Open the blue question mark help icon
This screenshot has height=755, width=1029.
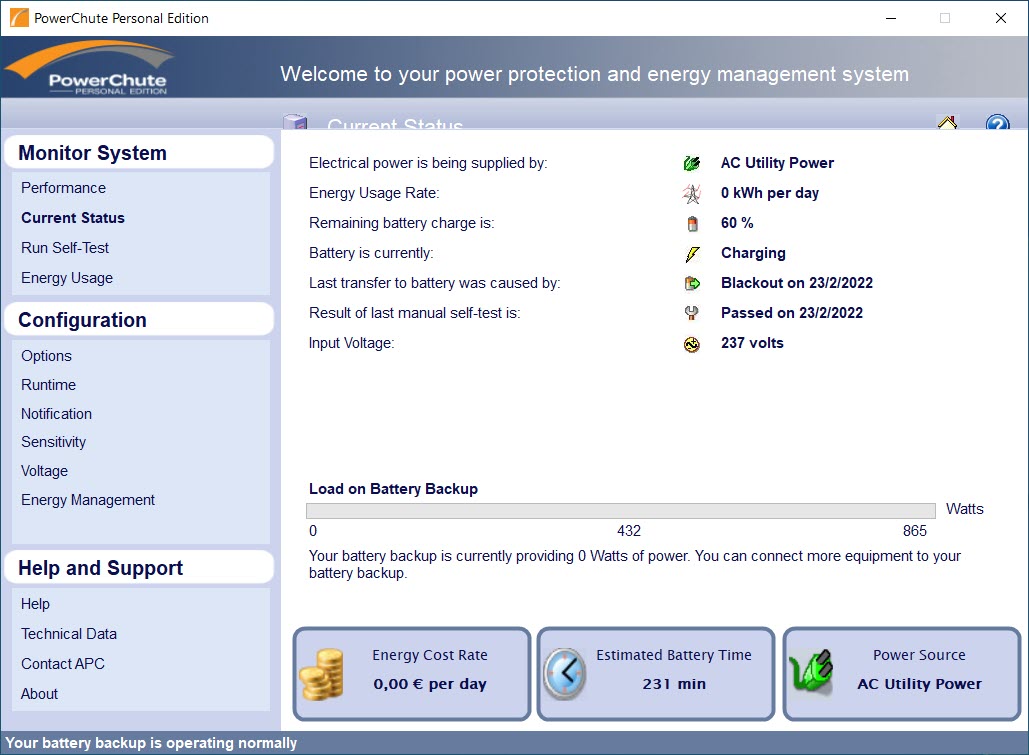tap(998, 122)
